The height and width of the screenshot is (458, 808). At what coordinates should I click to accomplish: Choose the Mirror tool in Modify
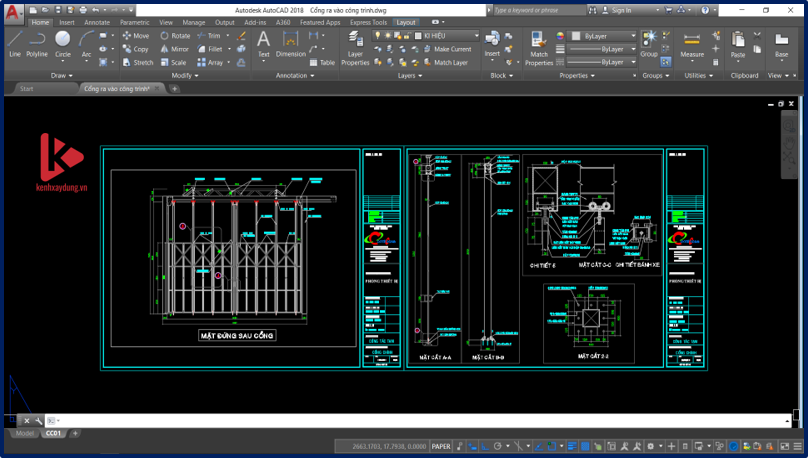coord(173,49)
